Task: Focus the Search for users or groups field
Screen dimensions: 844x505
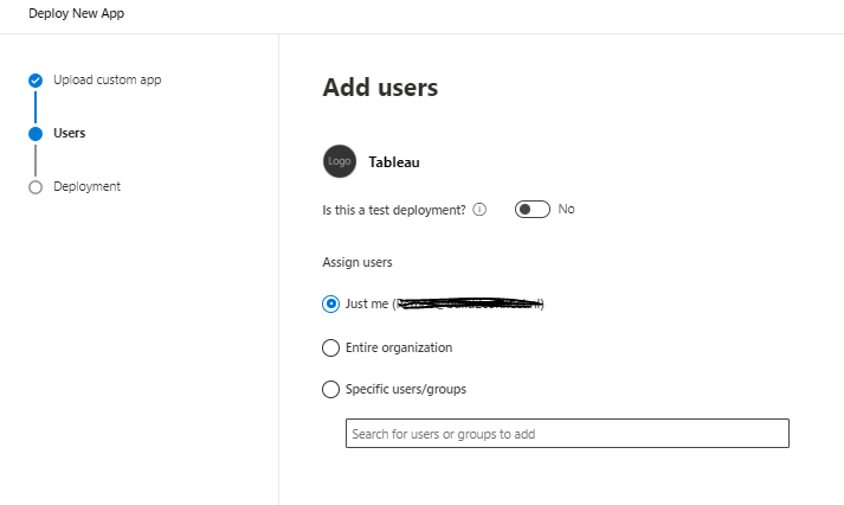Action: 567,434
